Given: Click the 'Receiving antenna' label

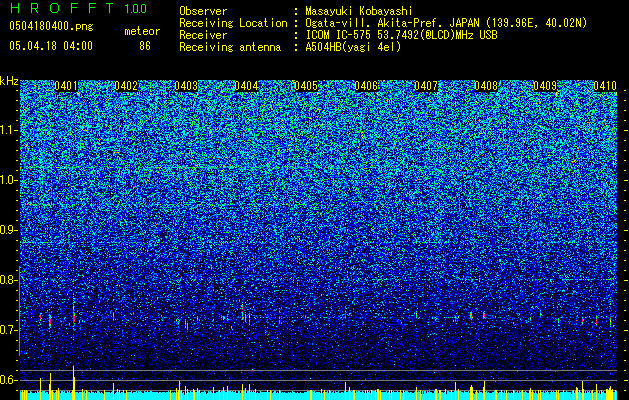Looking at the screenshot, I should (x=230, y=47).
